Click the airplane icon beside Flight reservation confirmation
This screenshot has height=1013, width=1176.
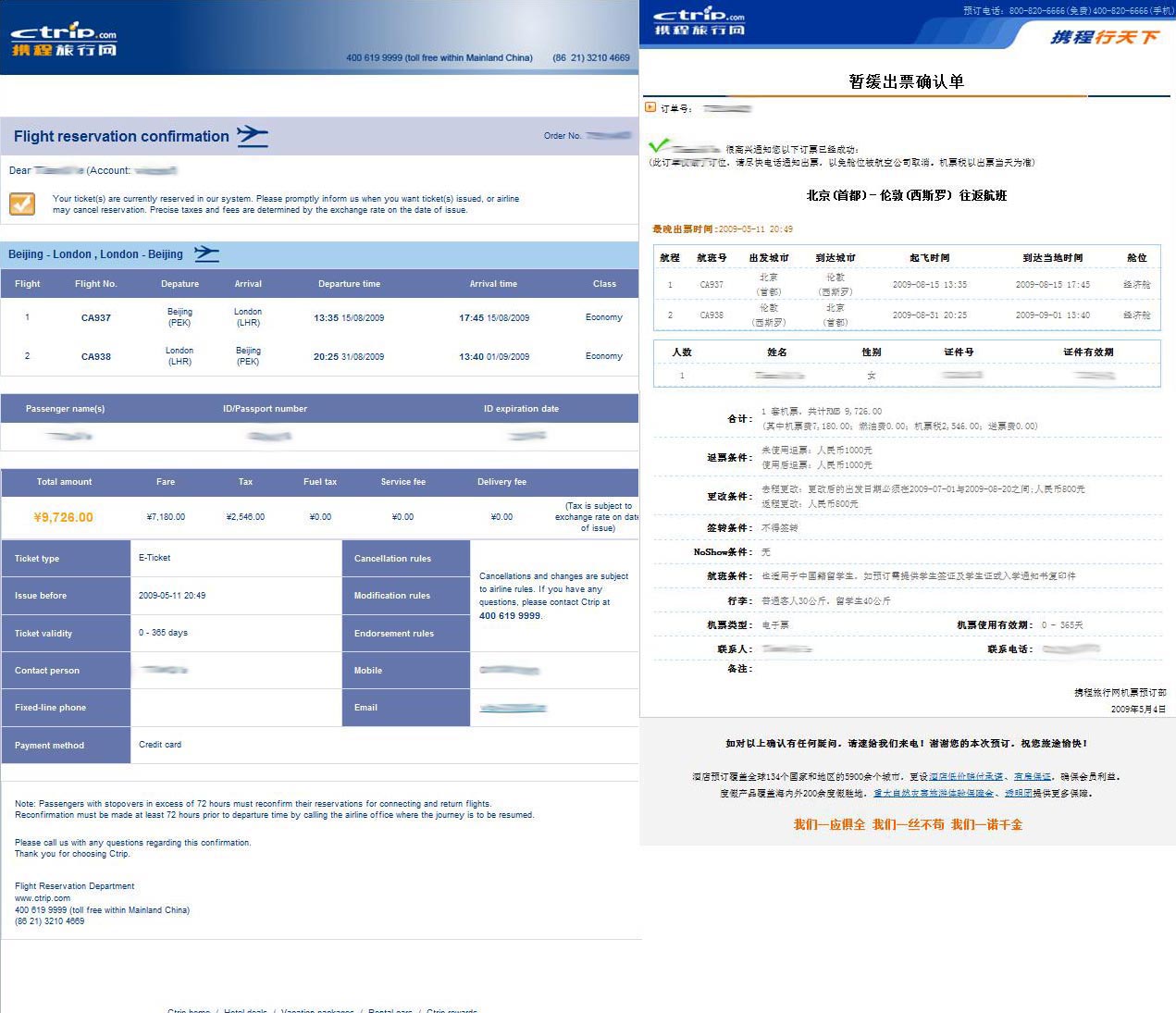[x=252, y=136]
